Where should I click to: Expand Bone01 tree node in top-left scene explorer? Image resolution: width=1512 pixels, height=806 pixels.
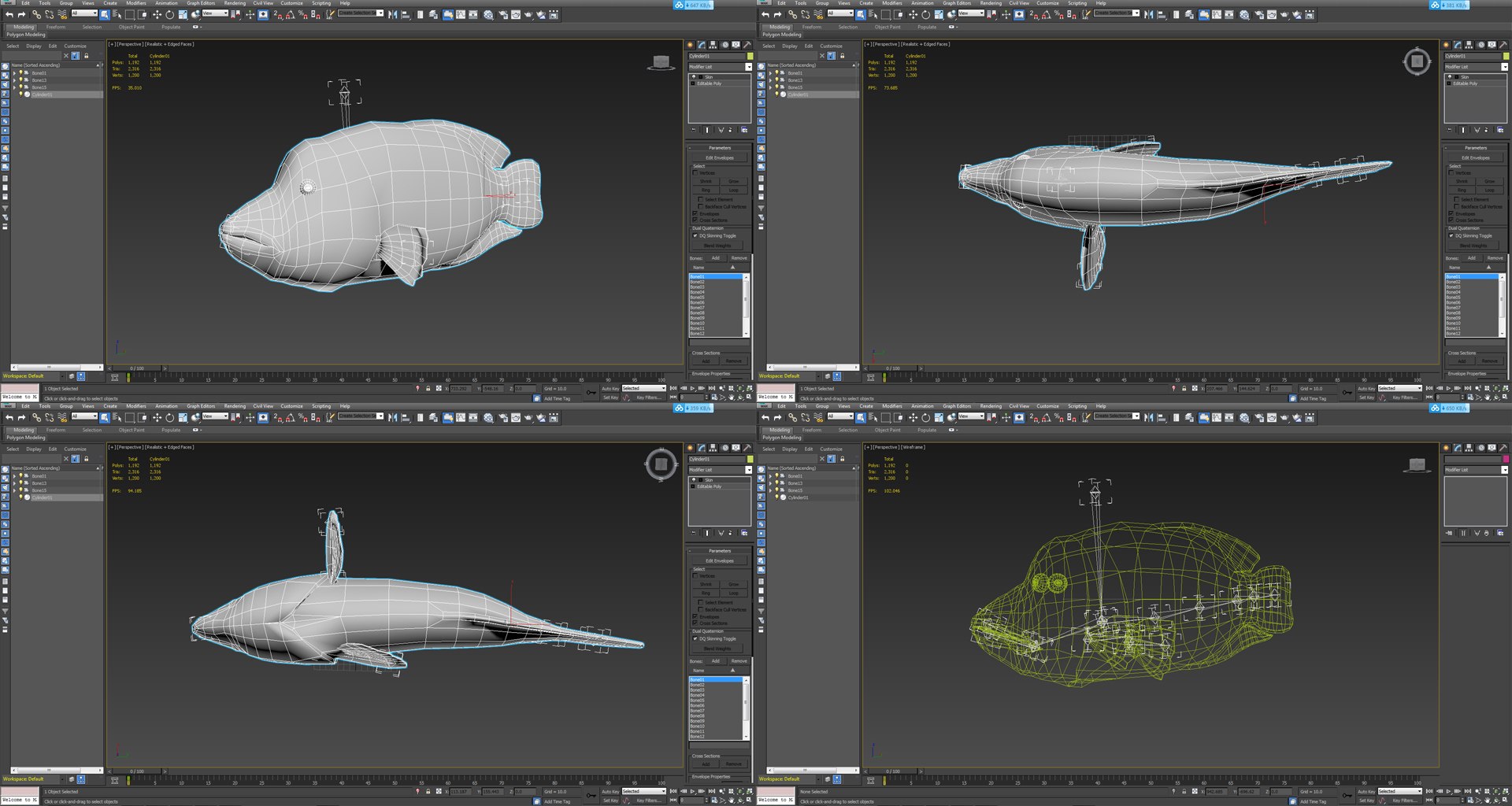click(x=14, y=73)
